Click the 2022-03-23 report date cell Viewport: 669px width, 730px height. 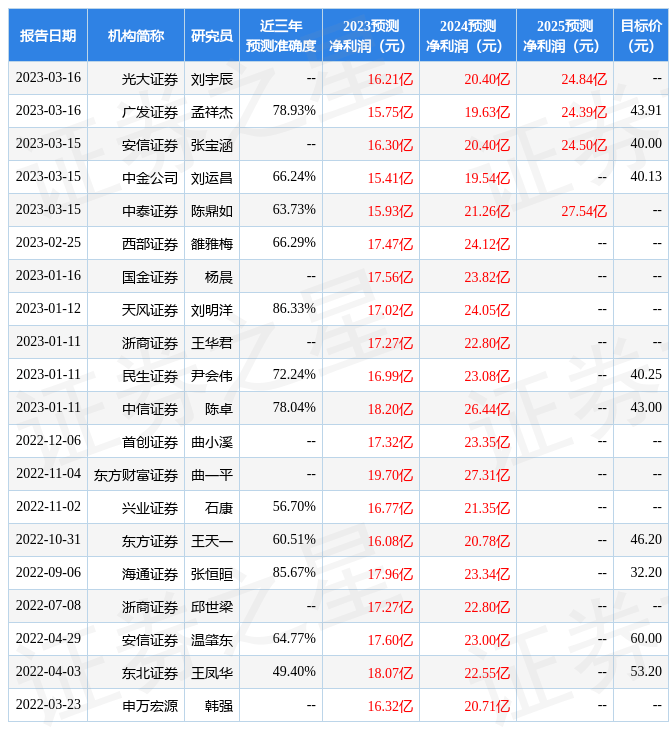pyautogui.click(x=48, y=705)
